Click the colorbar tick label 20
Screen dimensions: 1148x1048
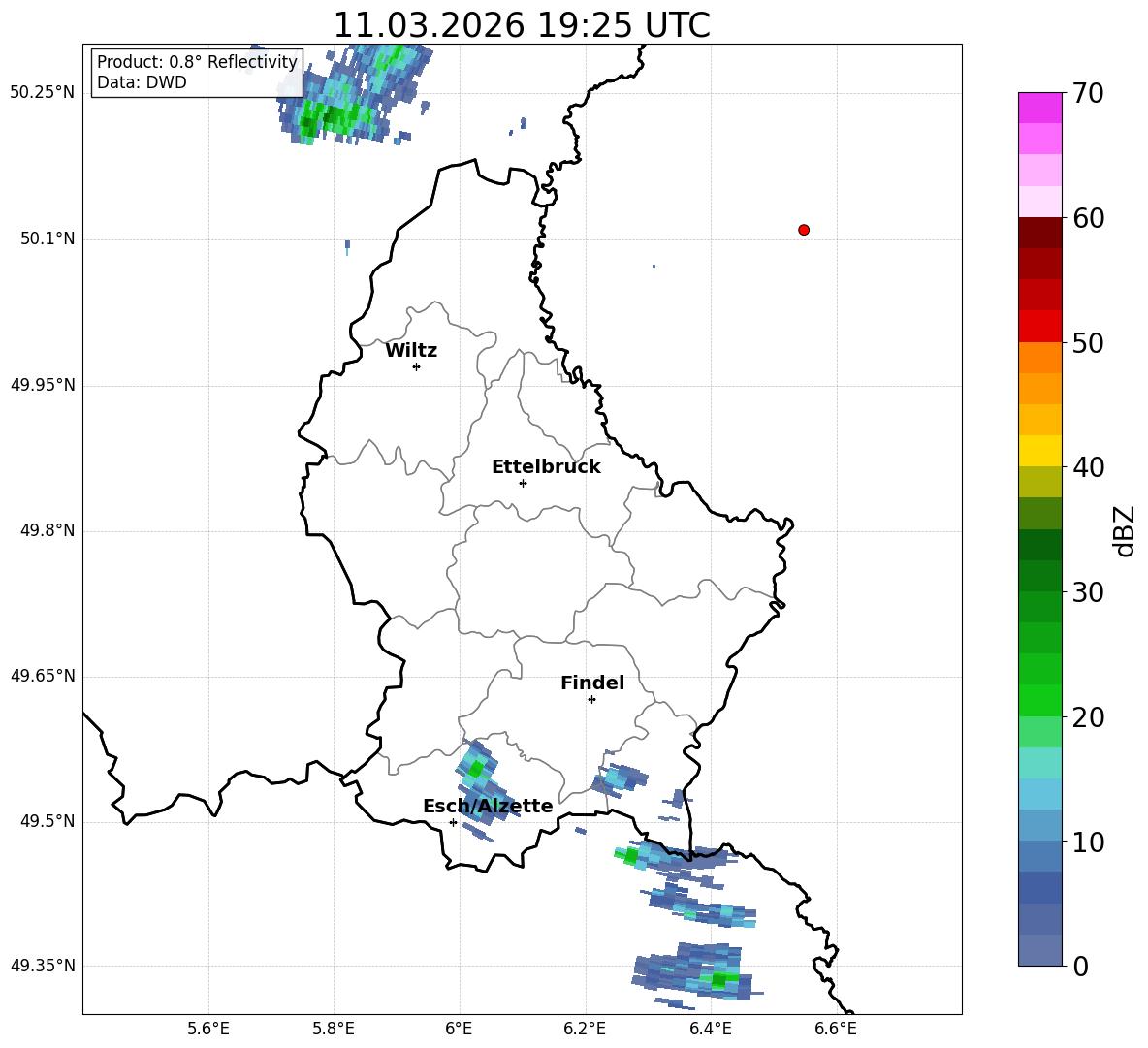pos(1088,717)
